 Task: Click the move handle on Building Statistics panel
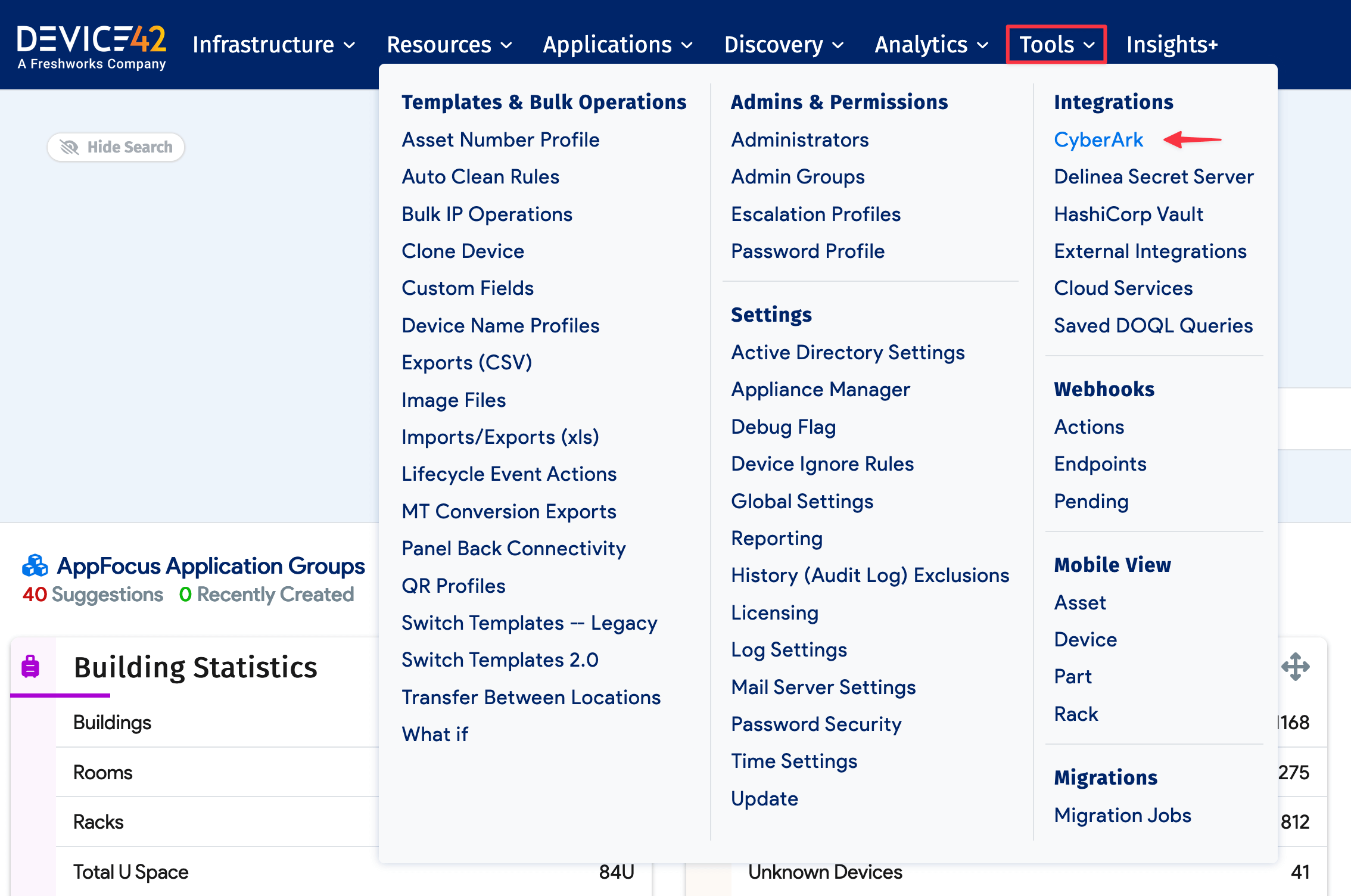coord(1297,667)
